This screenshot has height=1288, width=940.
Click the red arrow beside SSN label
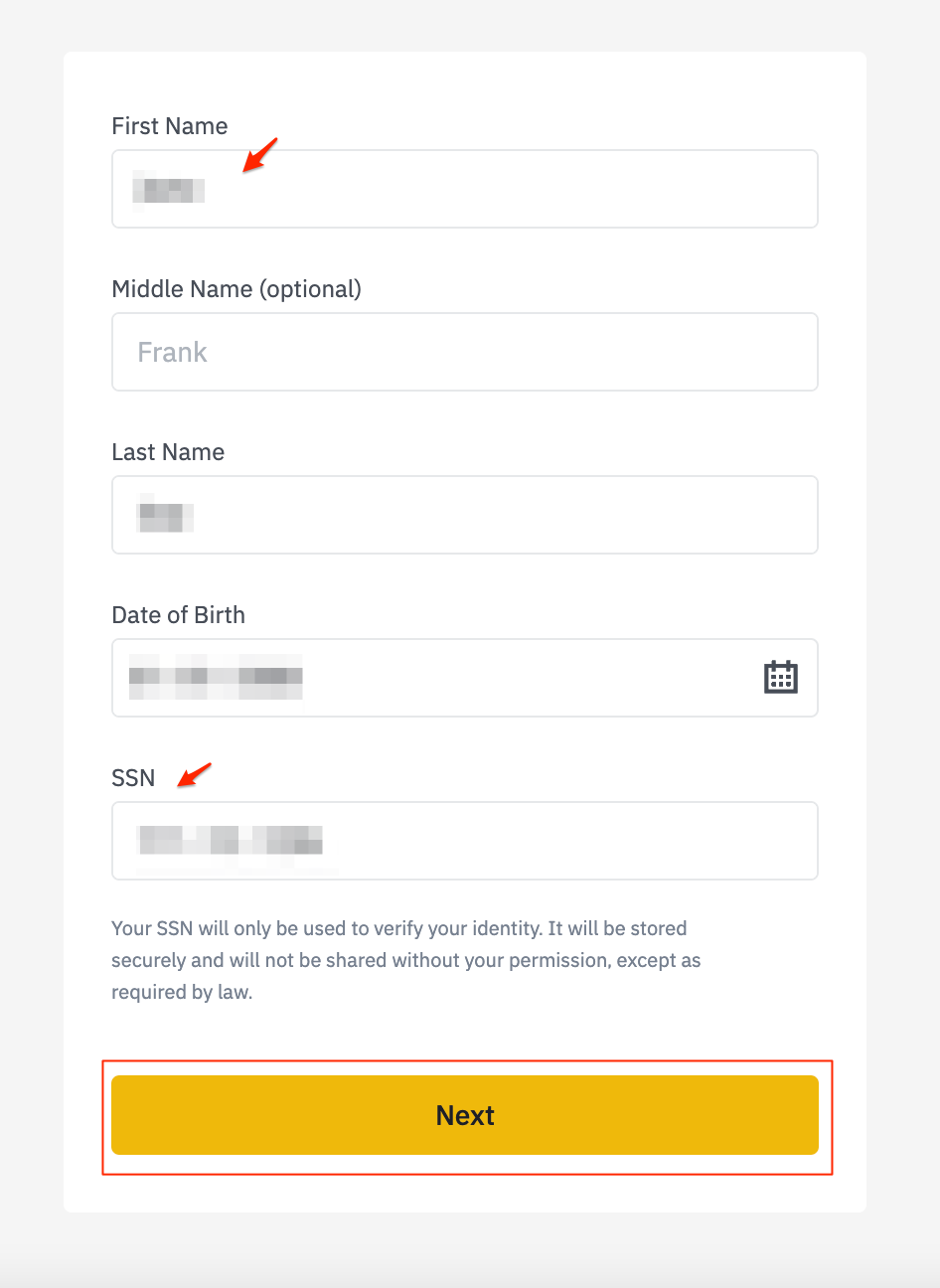(x=195, y=775)
